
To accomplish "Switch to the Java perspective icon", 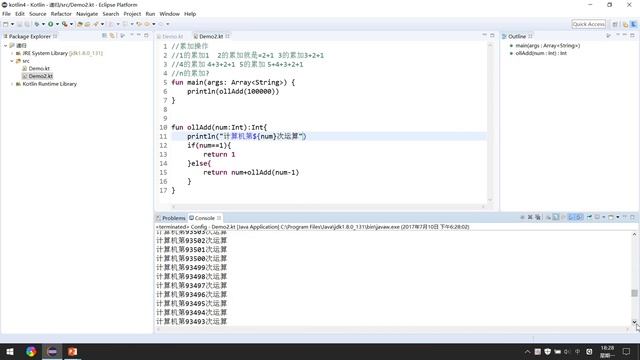I will [625, 24].
